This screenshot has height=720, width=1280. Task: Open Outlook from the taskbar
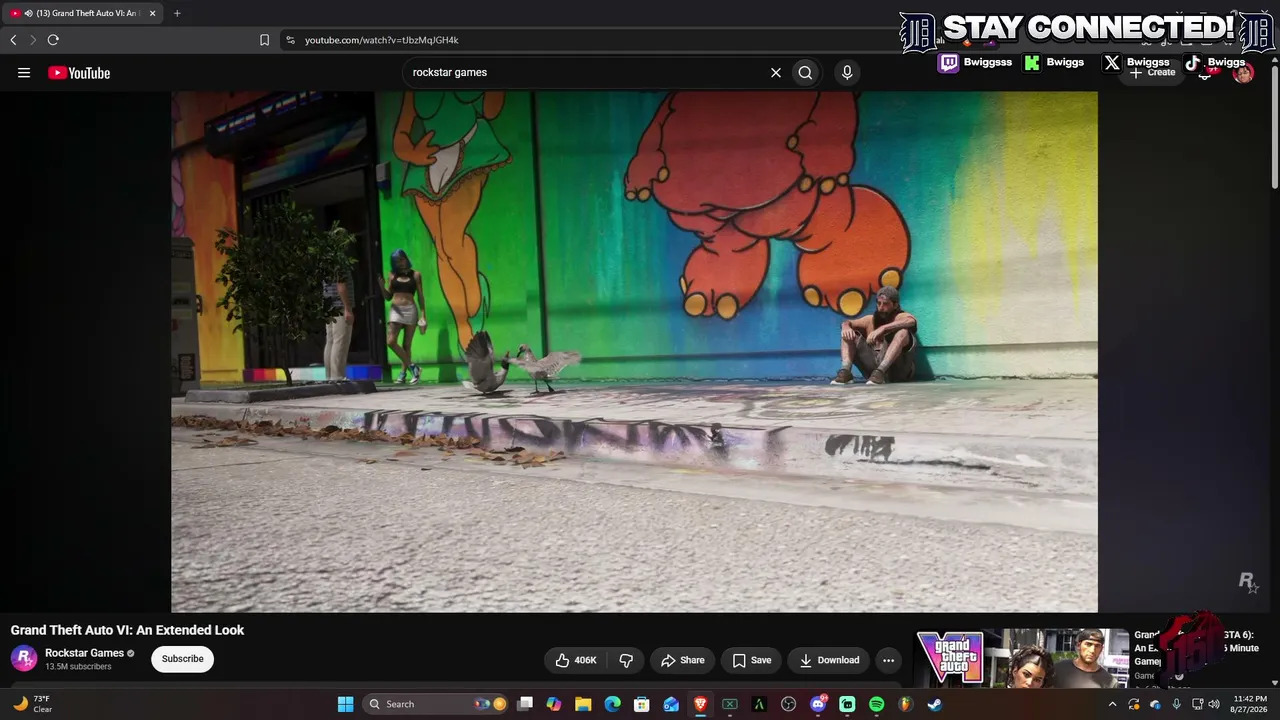[671, 704]
